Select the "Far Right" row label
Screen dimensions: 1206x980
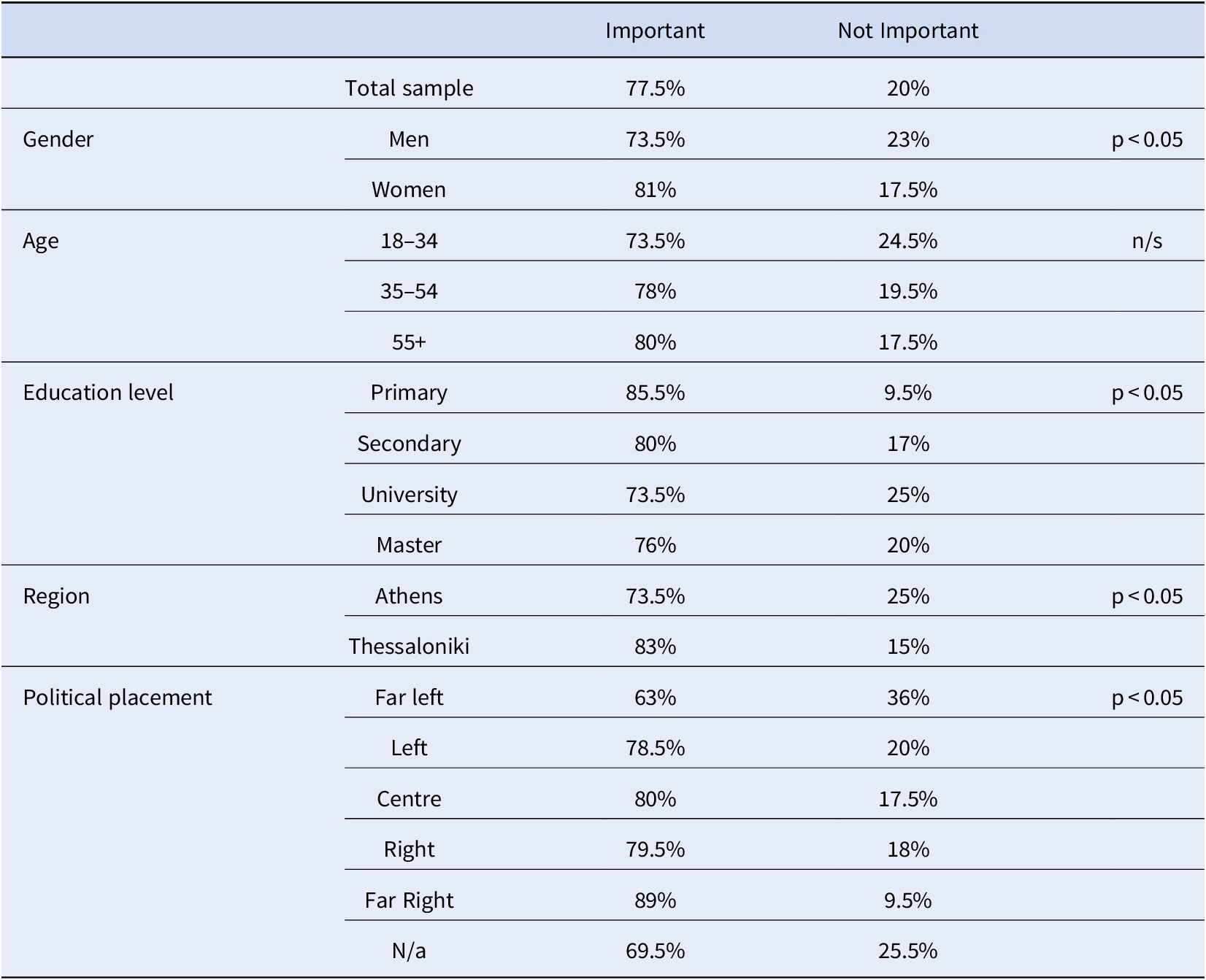409,900
